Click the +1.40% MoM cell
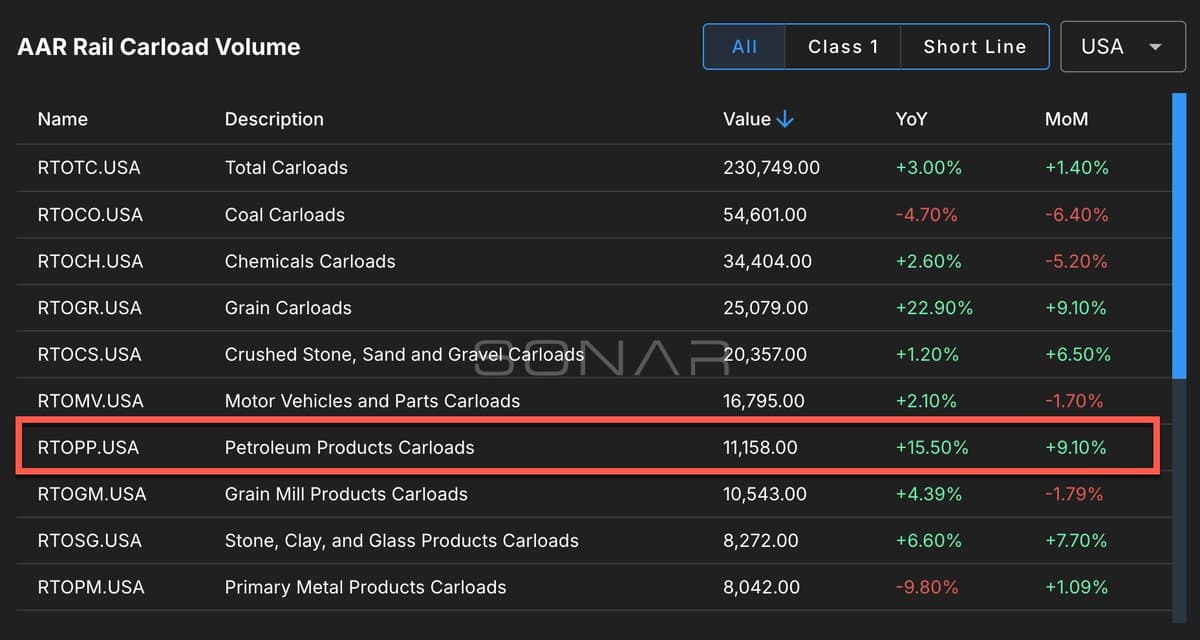Image resolution: width=1200 pixels, height=640 pixels. (1077, 168)
